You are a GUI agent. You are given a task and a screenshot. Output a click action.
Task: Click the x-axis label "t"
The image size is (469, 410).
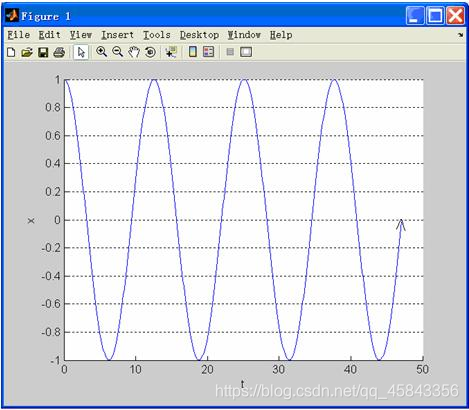[x=243, y=384]
